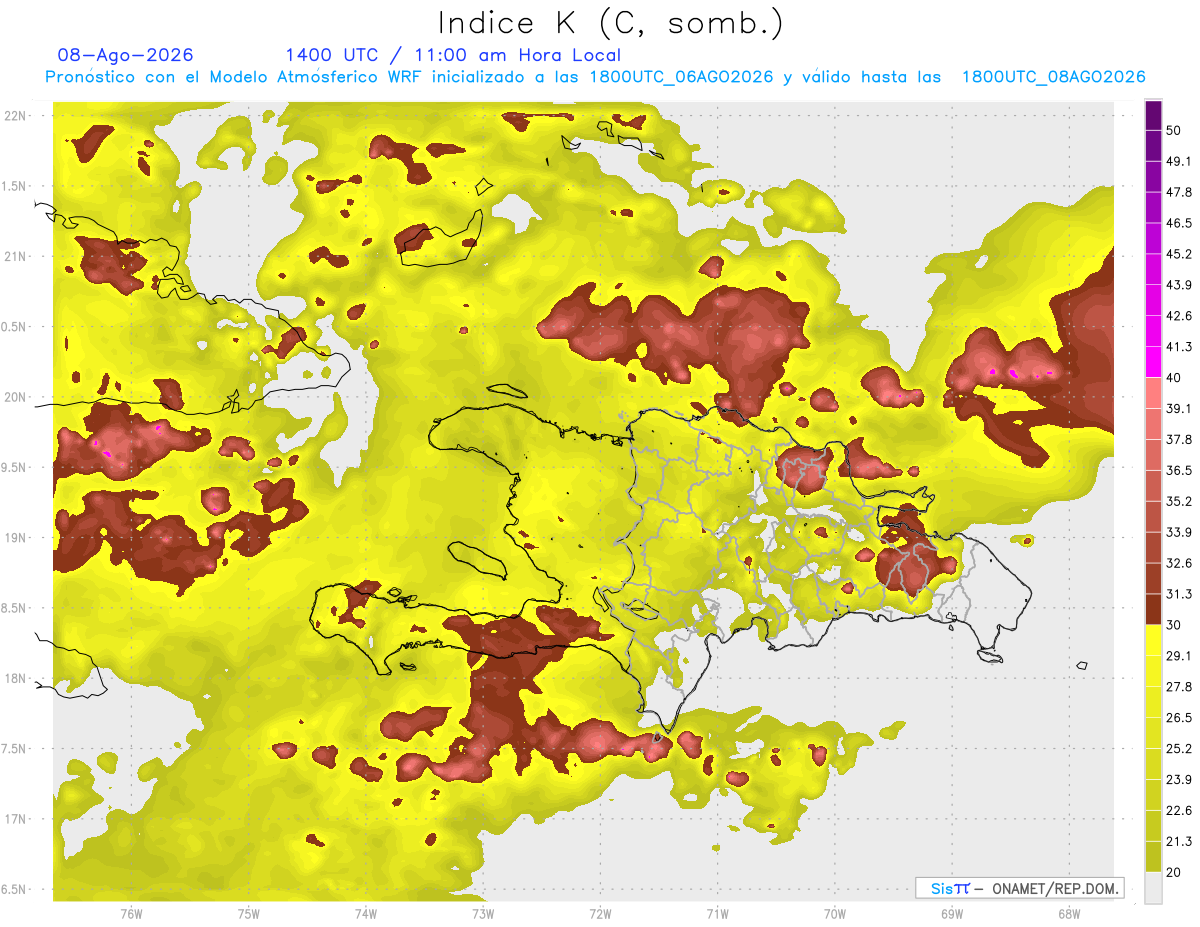The width and height of the screenshot is (1200, 927).
Task: Click the gray swatch below 20 on scale
Action: coord(1153,888)
